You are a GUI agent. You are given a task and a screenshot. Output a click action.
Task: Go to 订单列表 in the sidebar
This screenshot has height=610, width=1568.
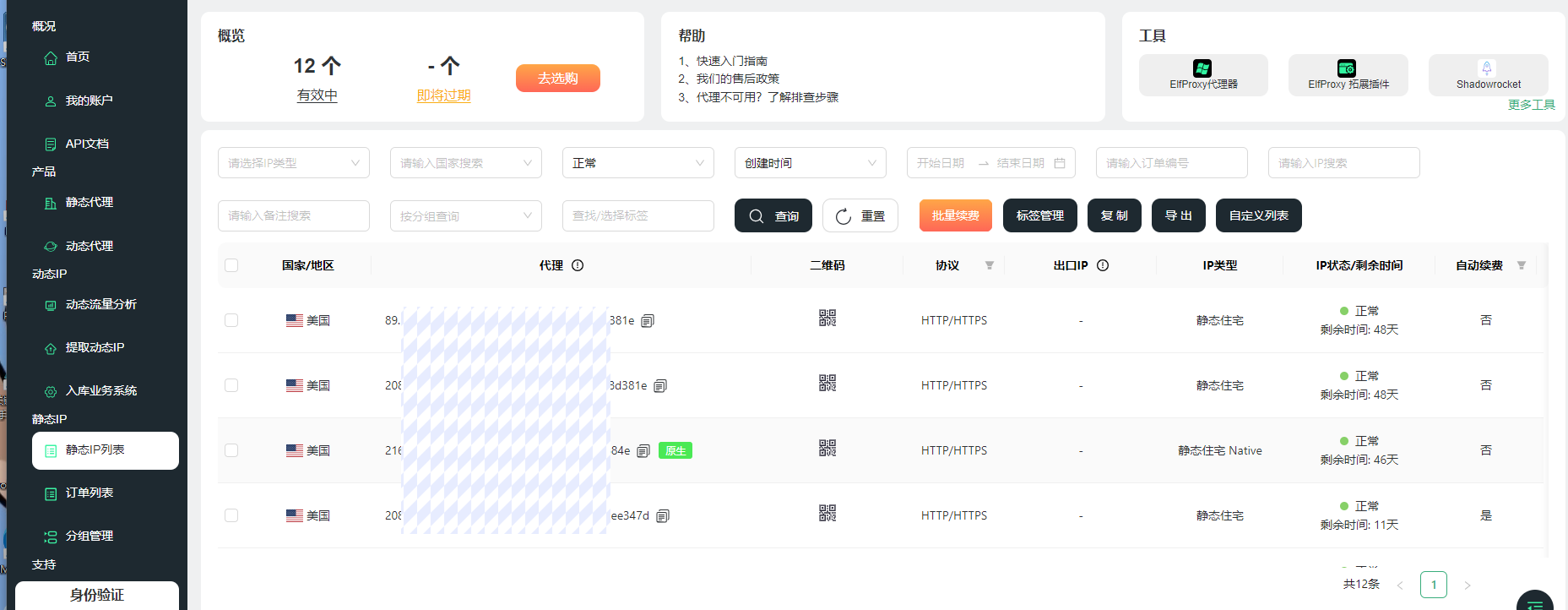[90, 493]
